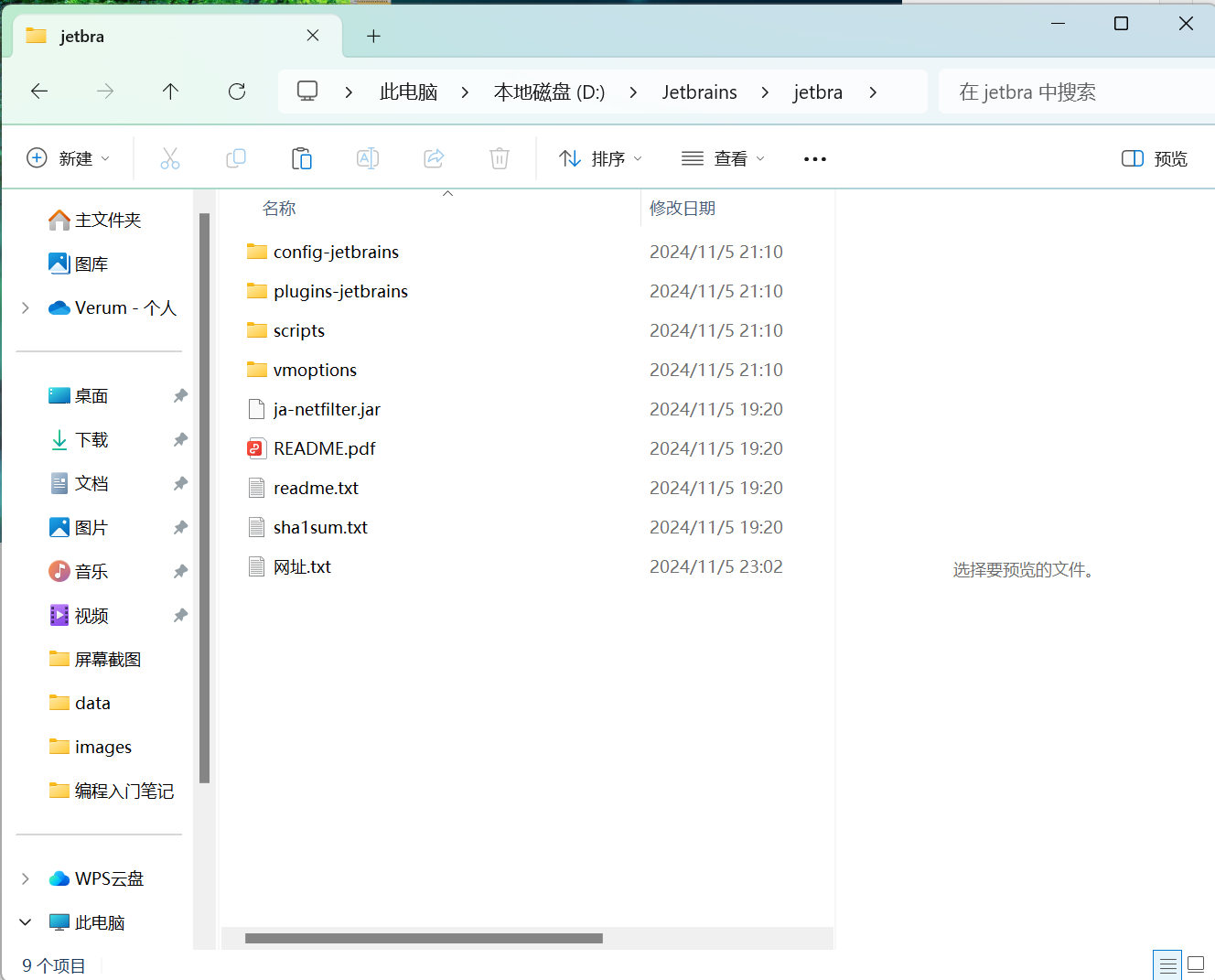Screen dimensions: 1215x980
Task: Toggle the 预览 preview pane
Action: click(x=1155, y=158)
